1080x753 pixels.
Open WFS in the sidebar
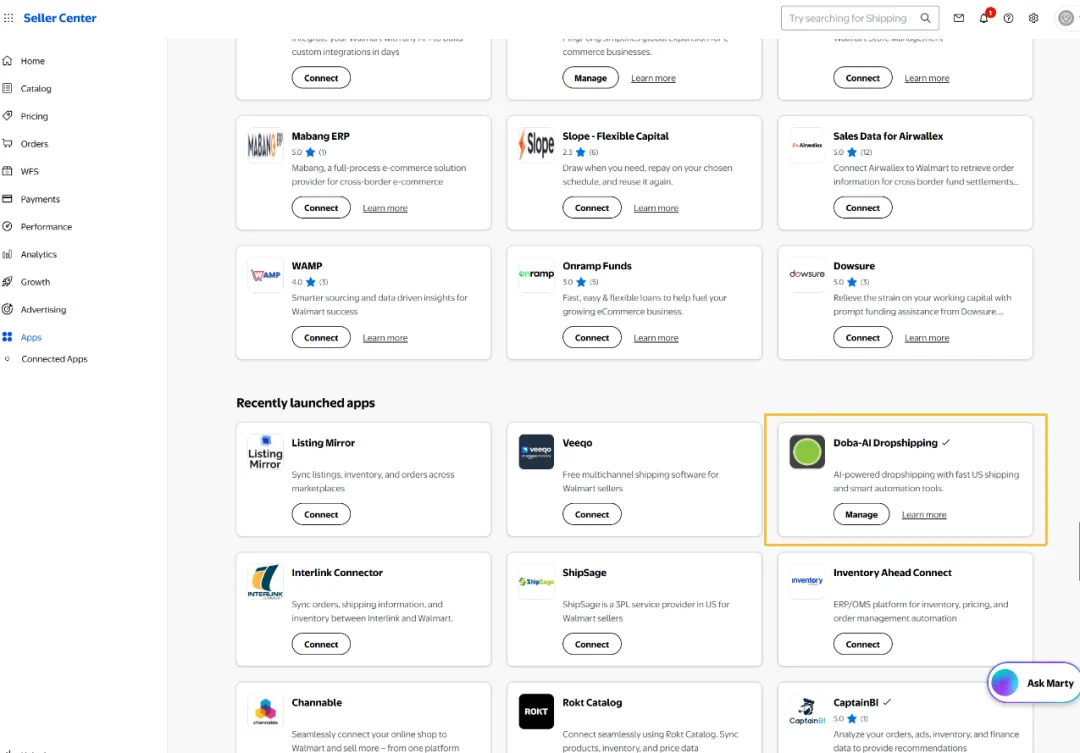pyautogui.click(x=30, y=171)
